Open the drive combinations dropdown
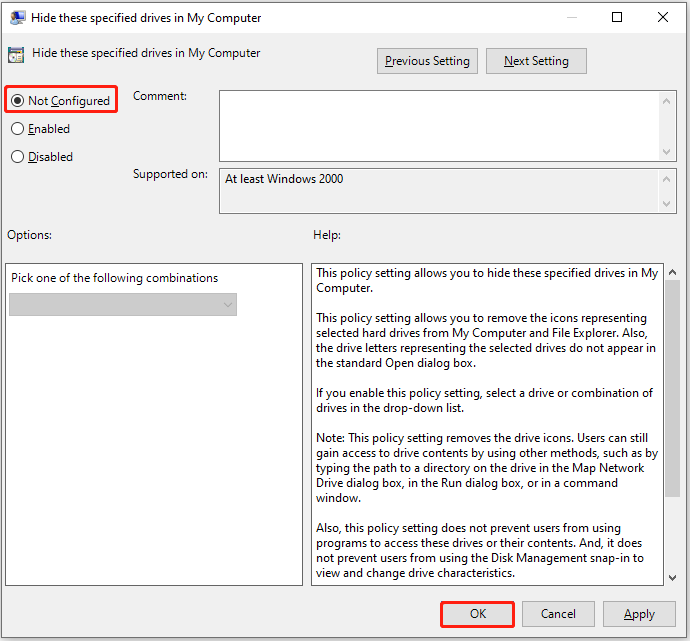The width and height of the screenshot is (690, 641). 123,304
